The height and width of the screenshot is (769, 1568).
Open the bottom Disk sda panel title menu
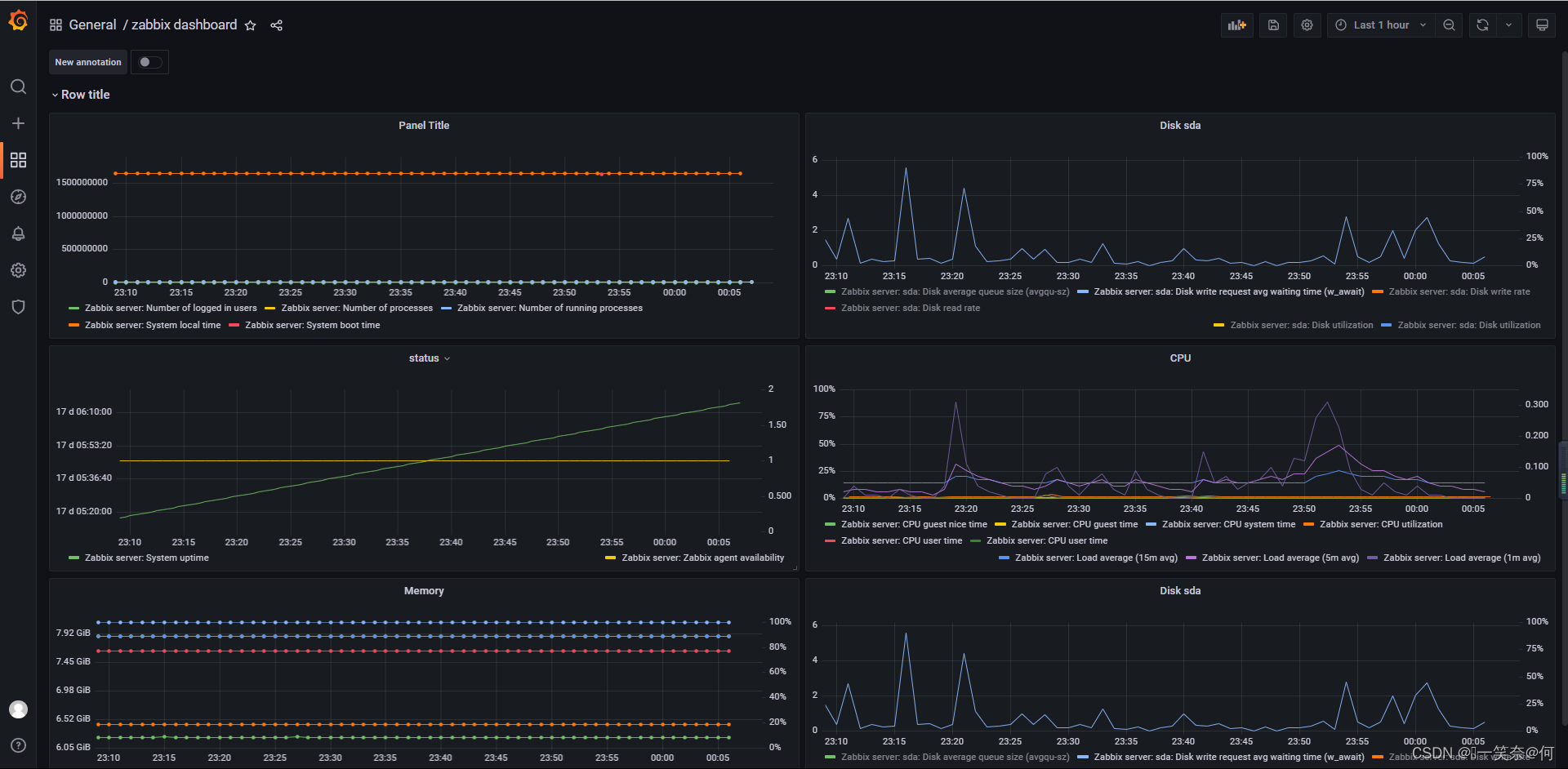click(1180, 591)
